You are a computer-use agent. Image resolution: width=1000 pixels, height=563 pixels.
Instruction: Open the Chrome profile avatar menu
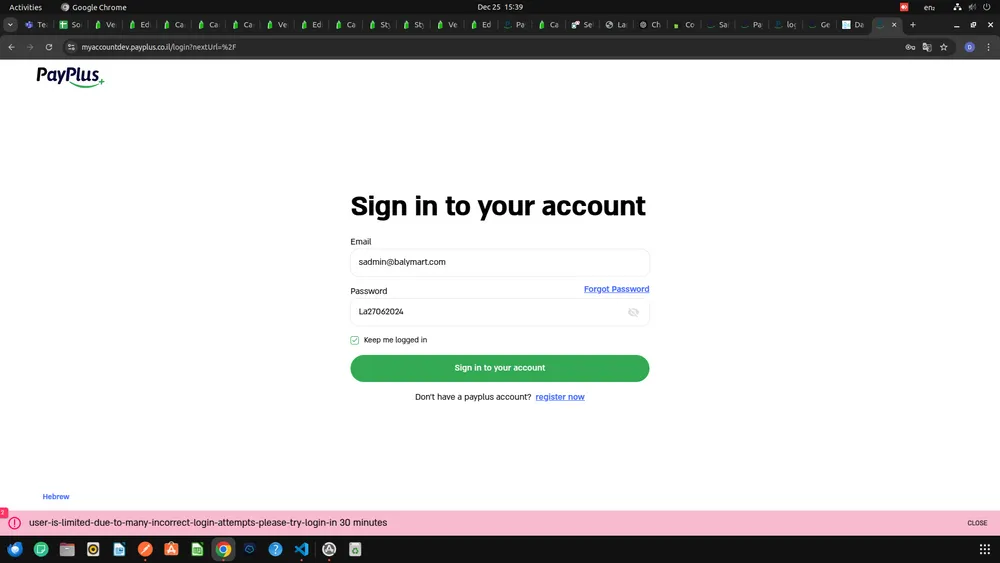tap(969, 47)
